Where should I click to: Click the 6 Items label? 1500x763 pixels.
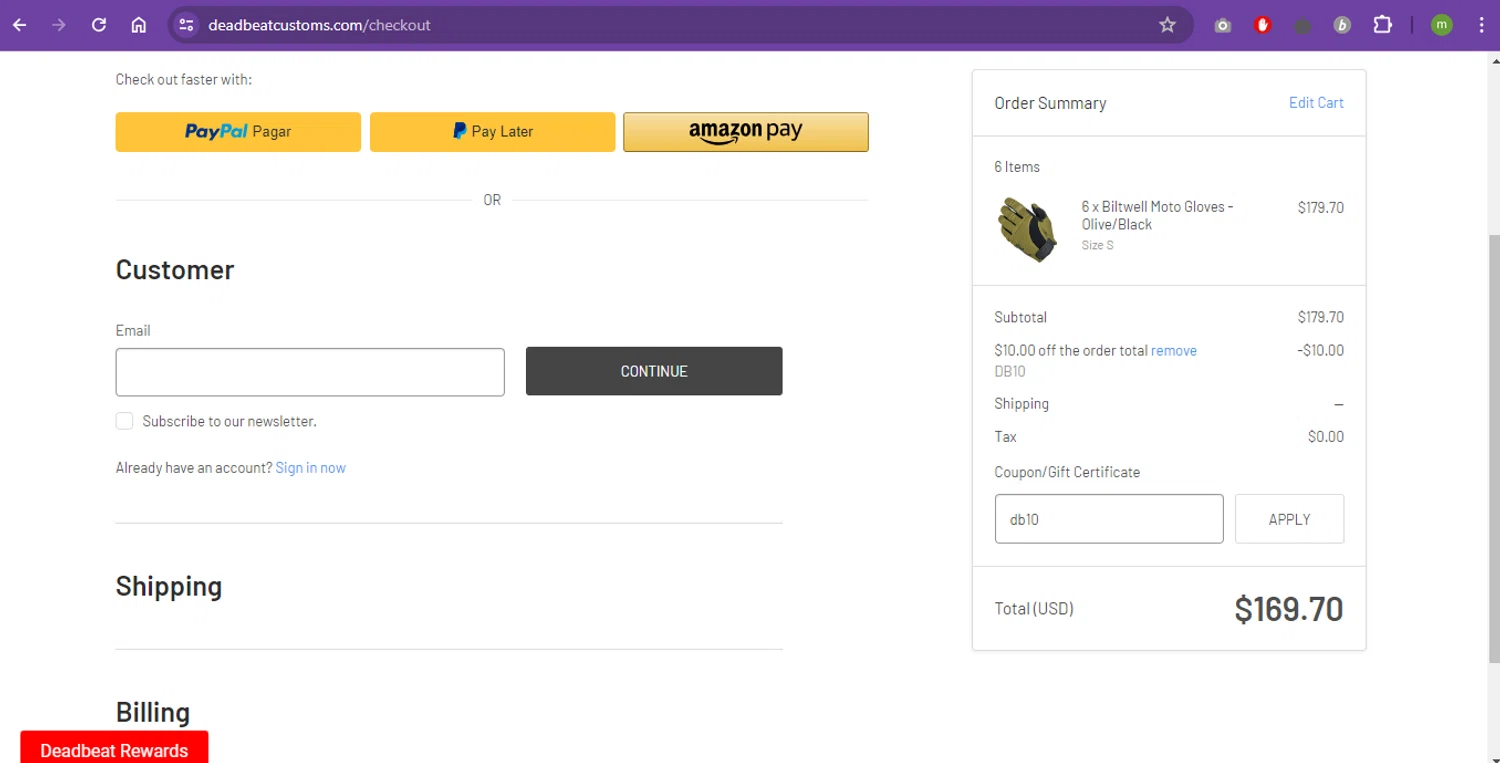(x=1017, y=167)
